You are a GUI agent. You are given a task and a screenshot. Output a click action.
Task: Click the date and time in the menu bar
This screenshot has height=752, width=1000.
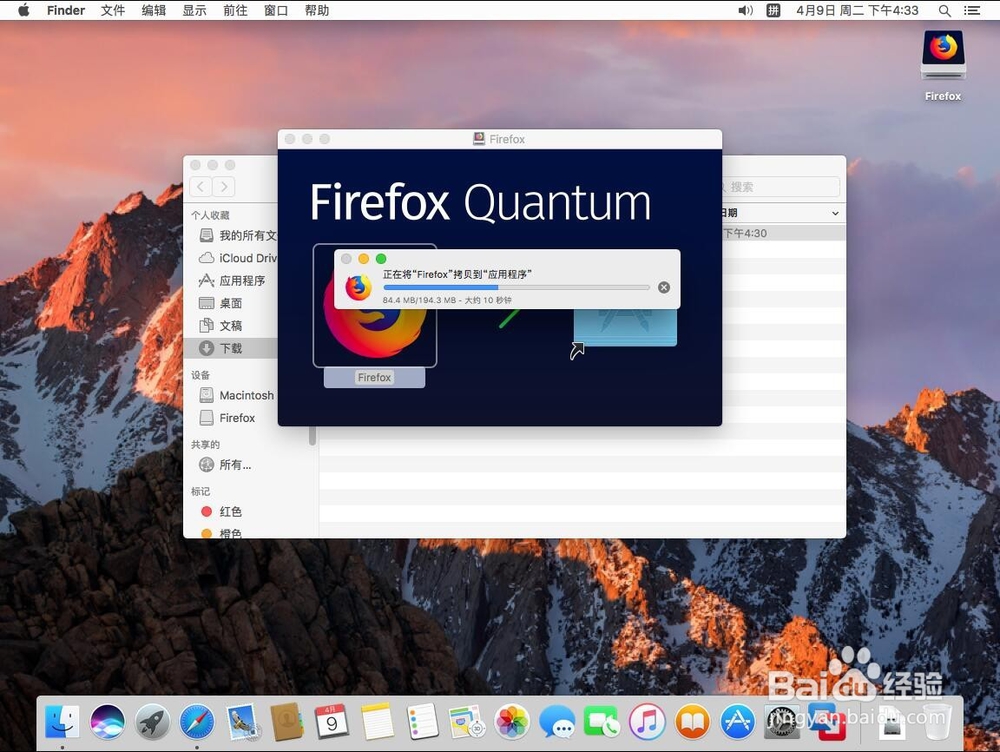point(857,10)
